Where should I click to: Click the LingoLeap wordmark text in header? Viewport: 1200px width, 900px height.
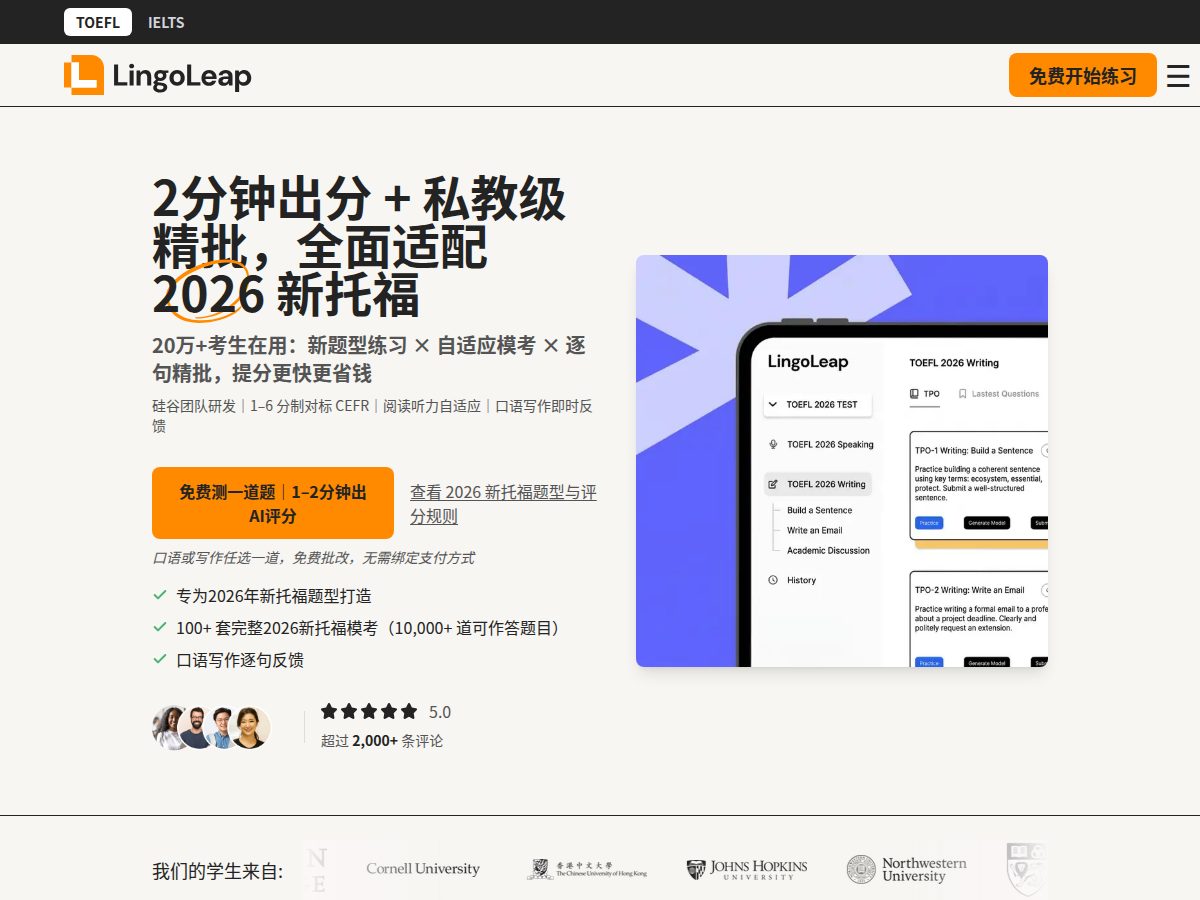182,76
